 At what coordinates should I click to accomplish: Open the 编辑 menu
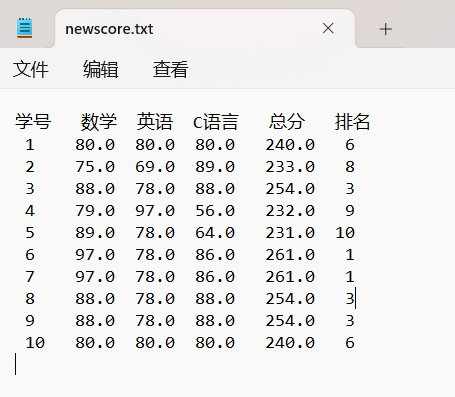click(101, 69)
